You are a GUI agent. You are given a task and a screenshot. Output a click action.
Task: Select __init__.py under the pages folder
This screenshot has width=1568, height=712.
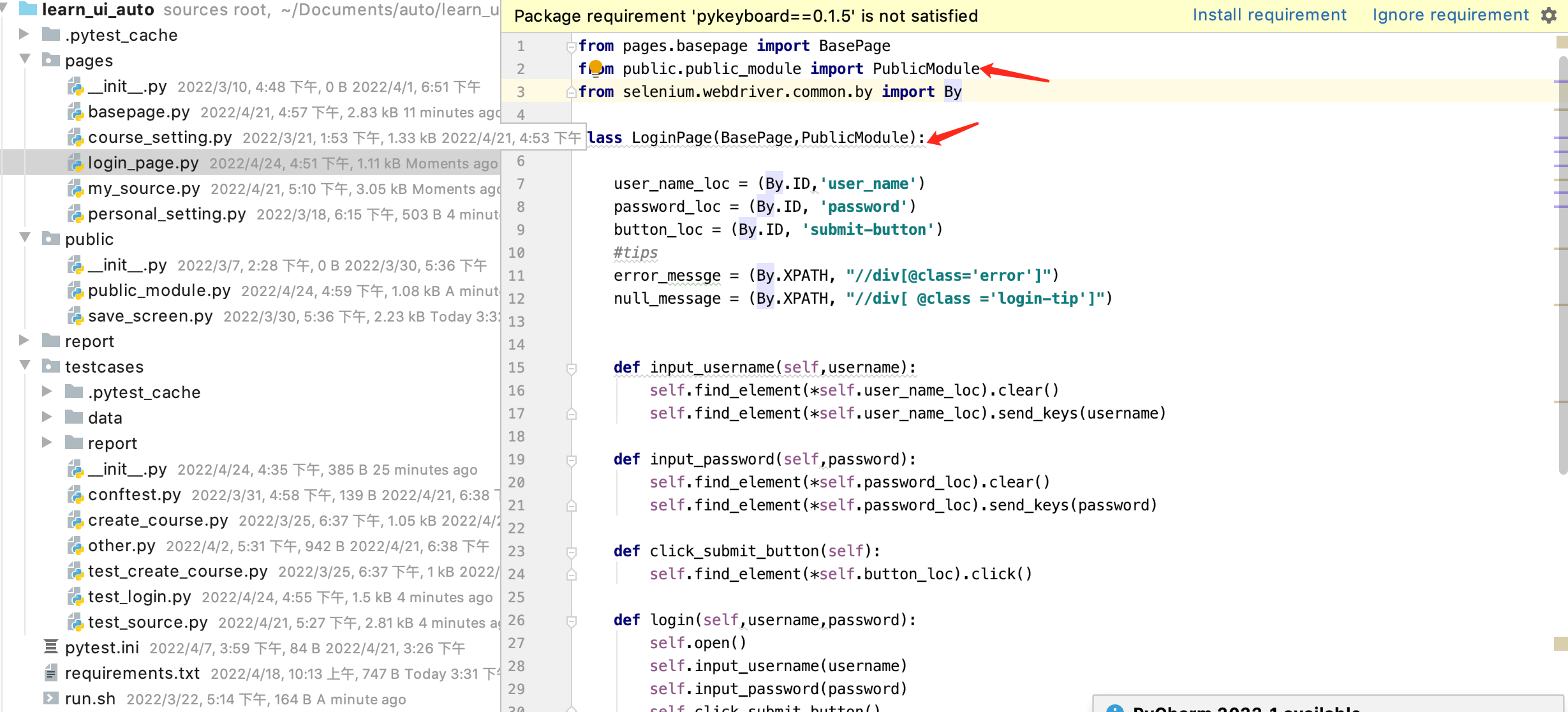[x=127, y=86]
